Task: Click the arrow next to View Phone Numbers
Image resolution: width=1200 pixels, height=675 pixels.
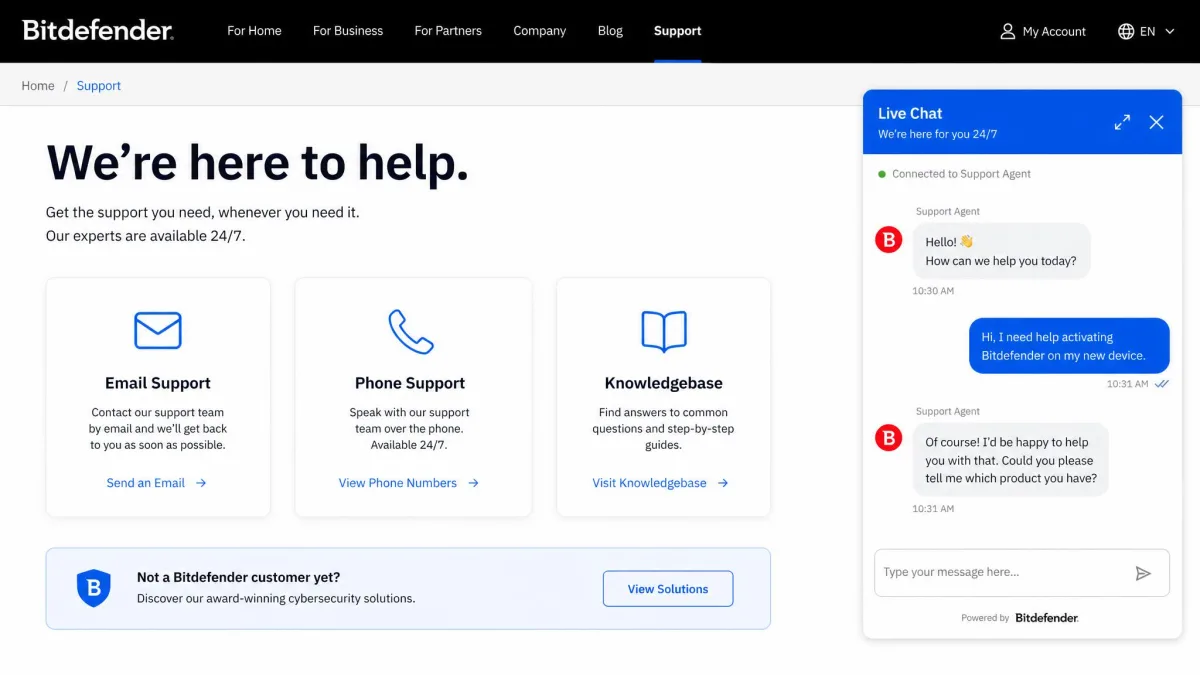Action: (473, 483)
